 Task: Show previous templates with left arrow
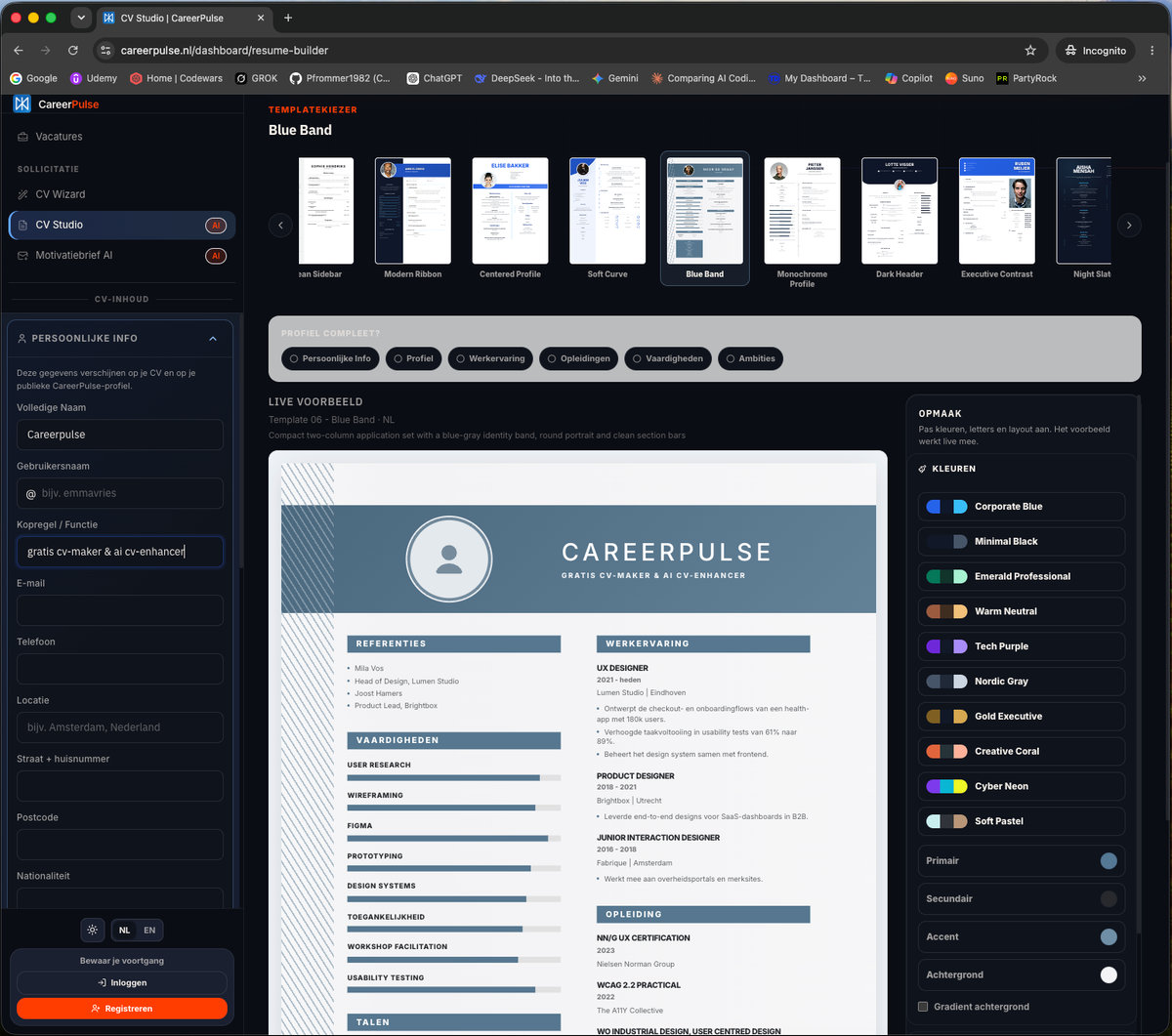coord(280,225)
